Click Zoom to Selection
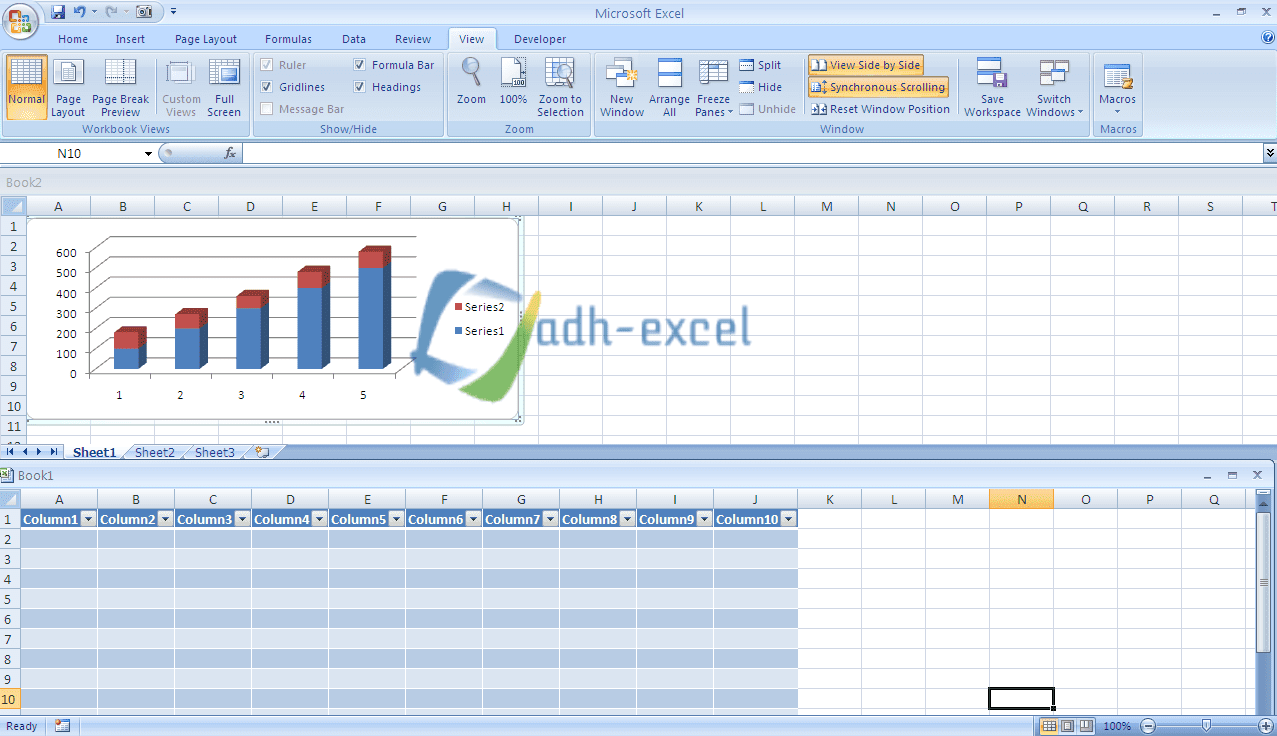 [560, 87]
